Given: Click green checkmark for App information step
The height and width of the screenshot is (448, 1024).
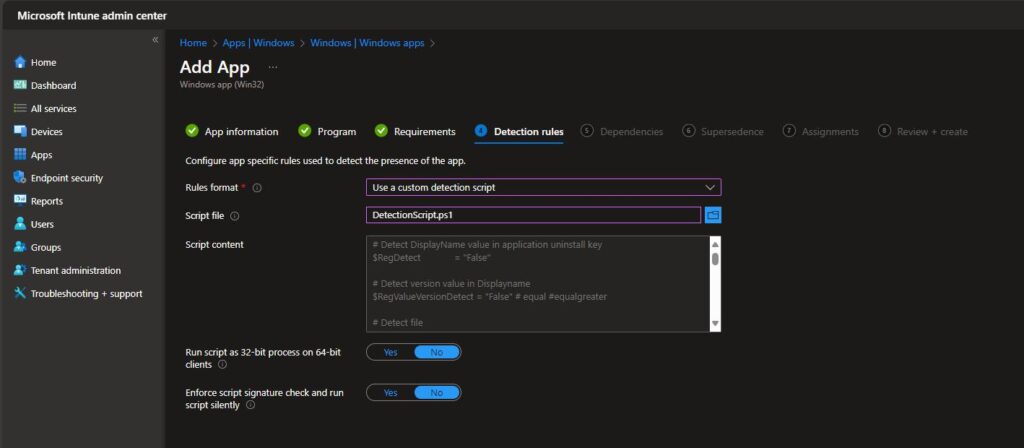Looking at the screenshot, I should coord(192,131).
